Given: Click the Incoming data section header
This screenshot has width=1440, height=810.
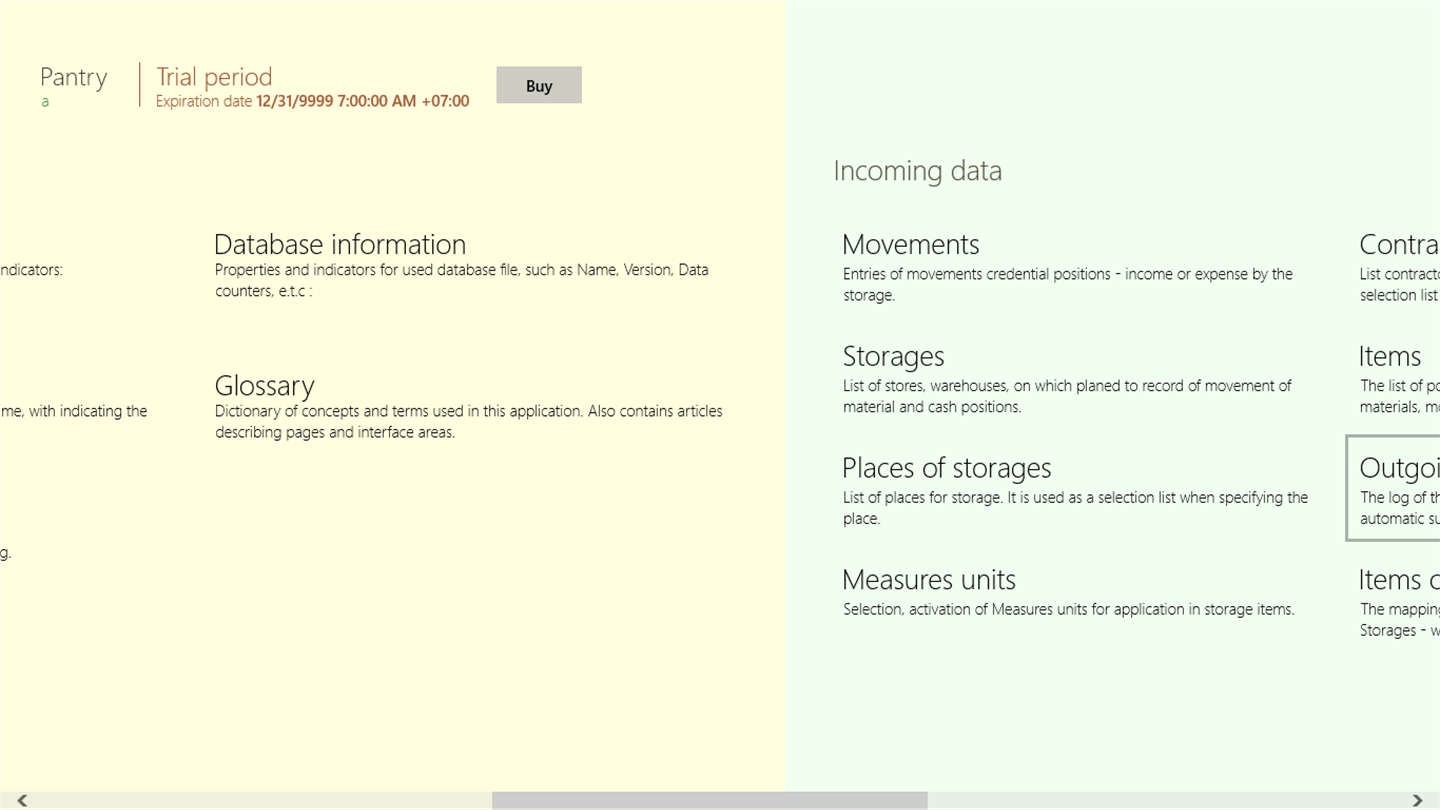Looking at the screenshot, I should [917, 171].
